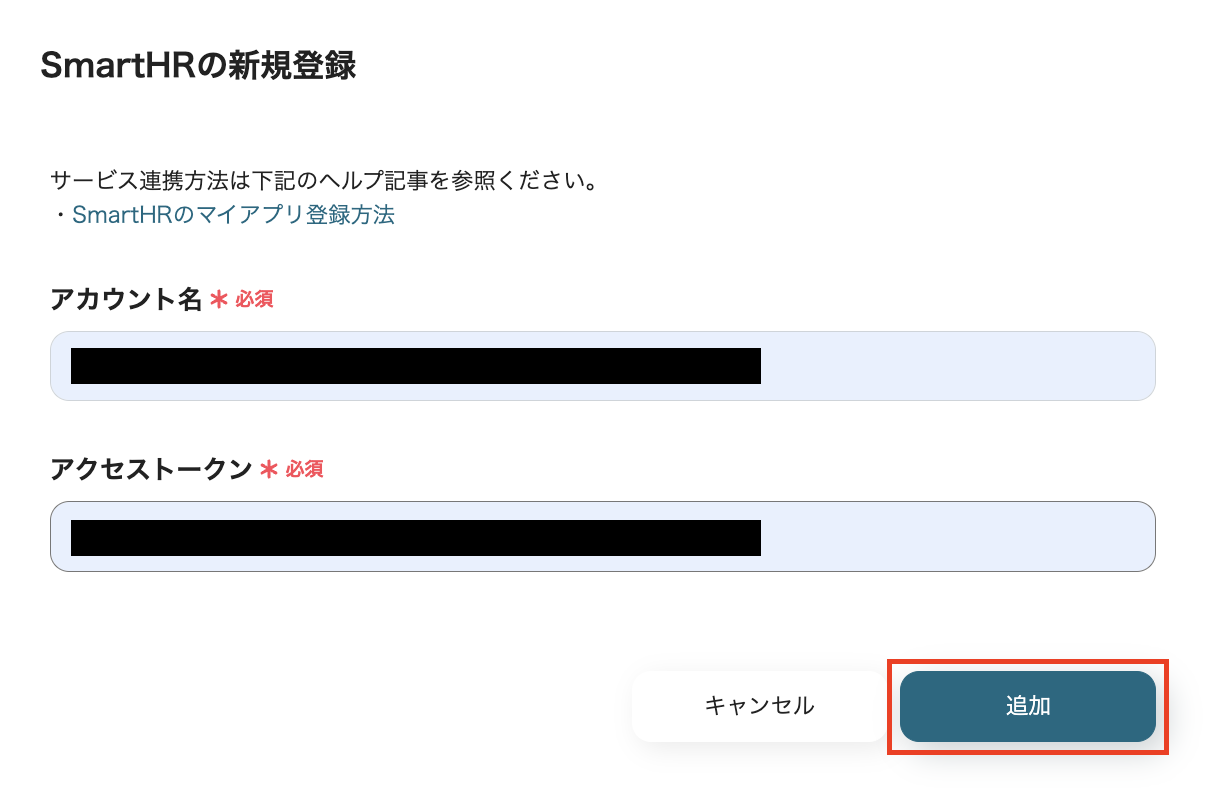Click the 追加 button to submit registration
Screen dimensions: 1206x788
(1028, 706)
